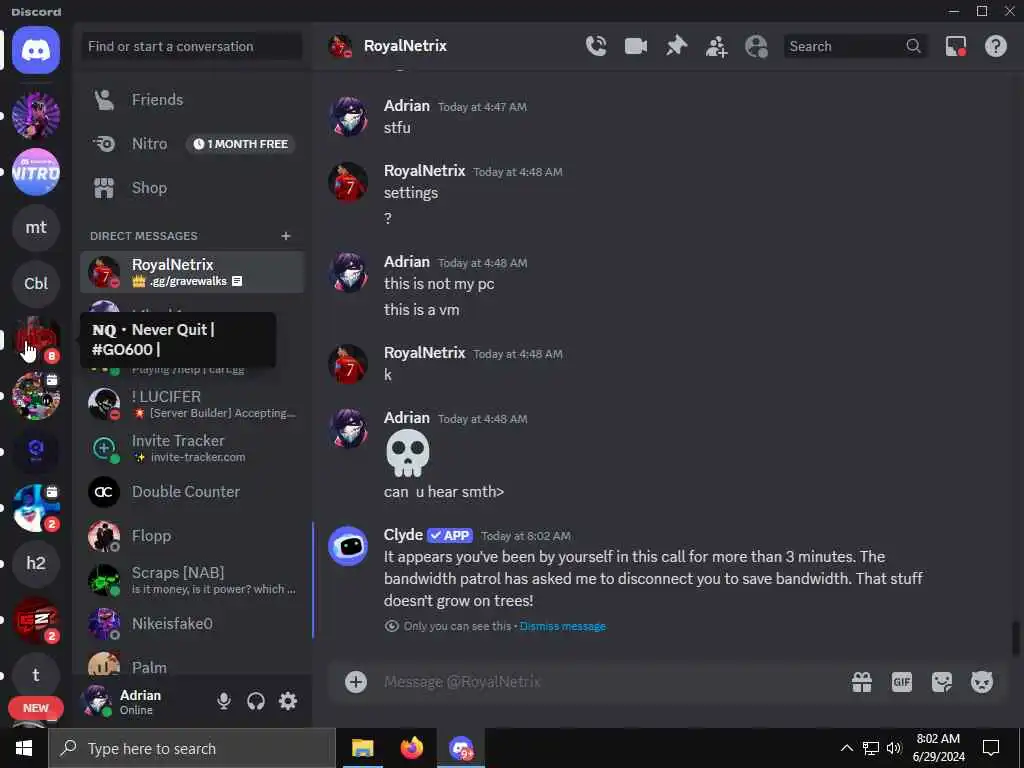Image resolution: width=1024 pixels, height=768 pixels.
Task: Click the chat scrollbar thumb
Action: coord(1016,637)
